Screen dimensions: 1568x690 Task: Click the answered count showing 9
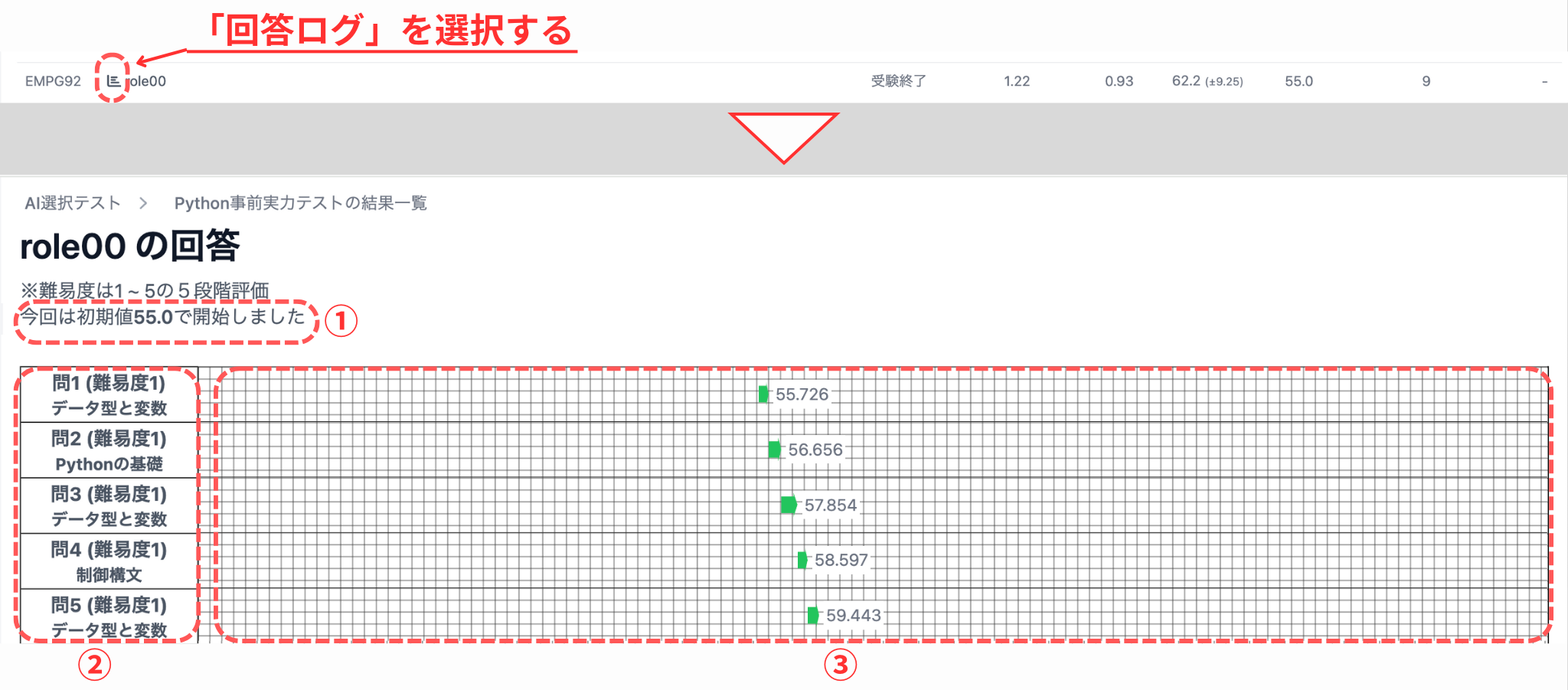(x=1426, y=80)
